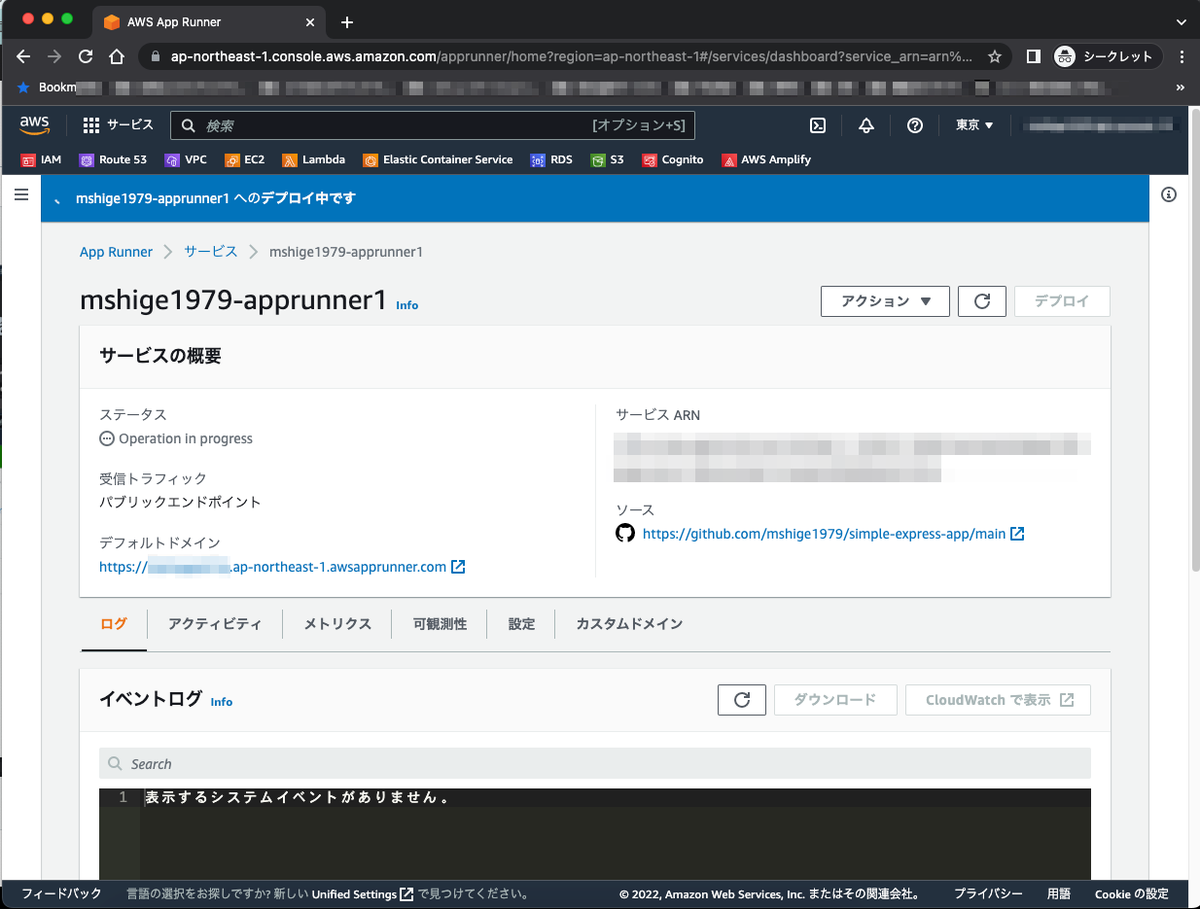
Task: Open the hamburger side navigation menu
Action: 21,194
